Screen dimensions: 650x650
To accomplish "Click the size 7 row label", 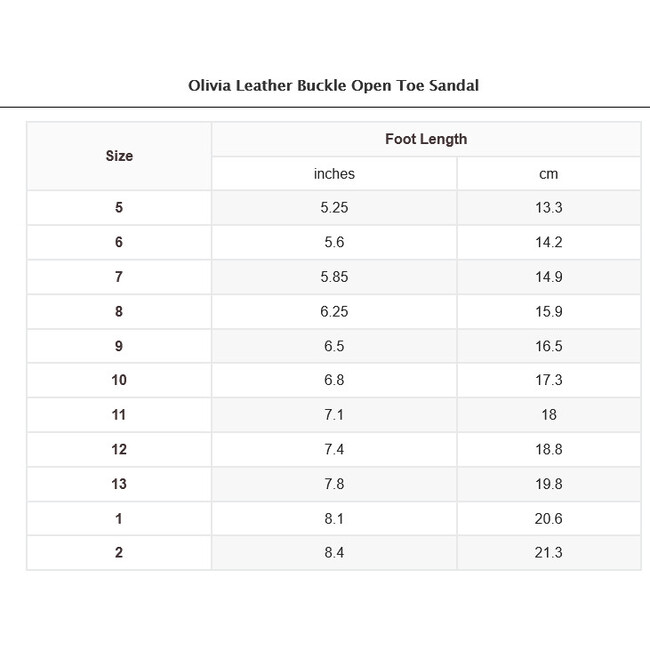I will click(x=119, y=277).
